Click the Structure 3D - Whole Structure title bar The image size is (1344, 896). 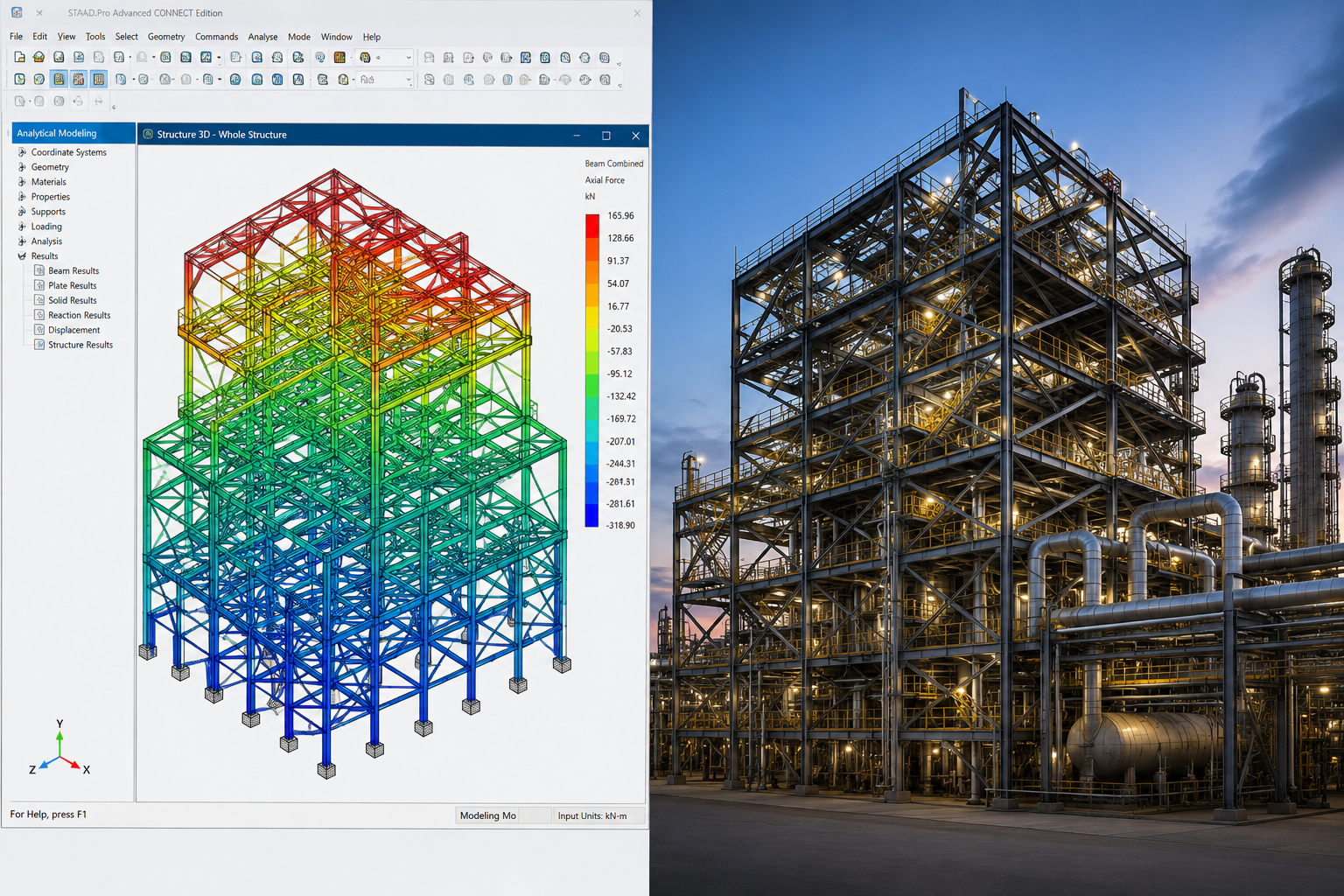(x=393, y=135)
